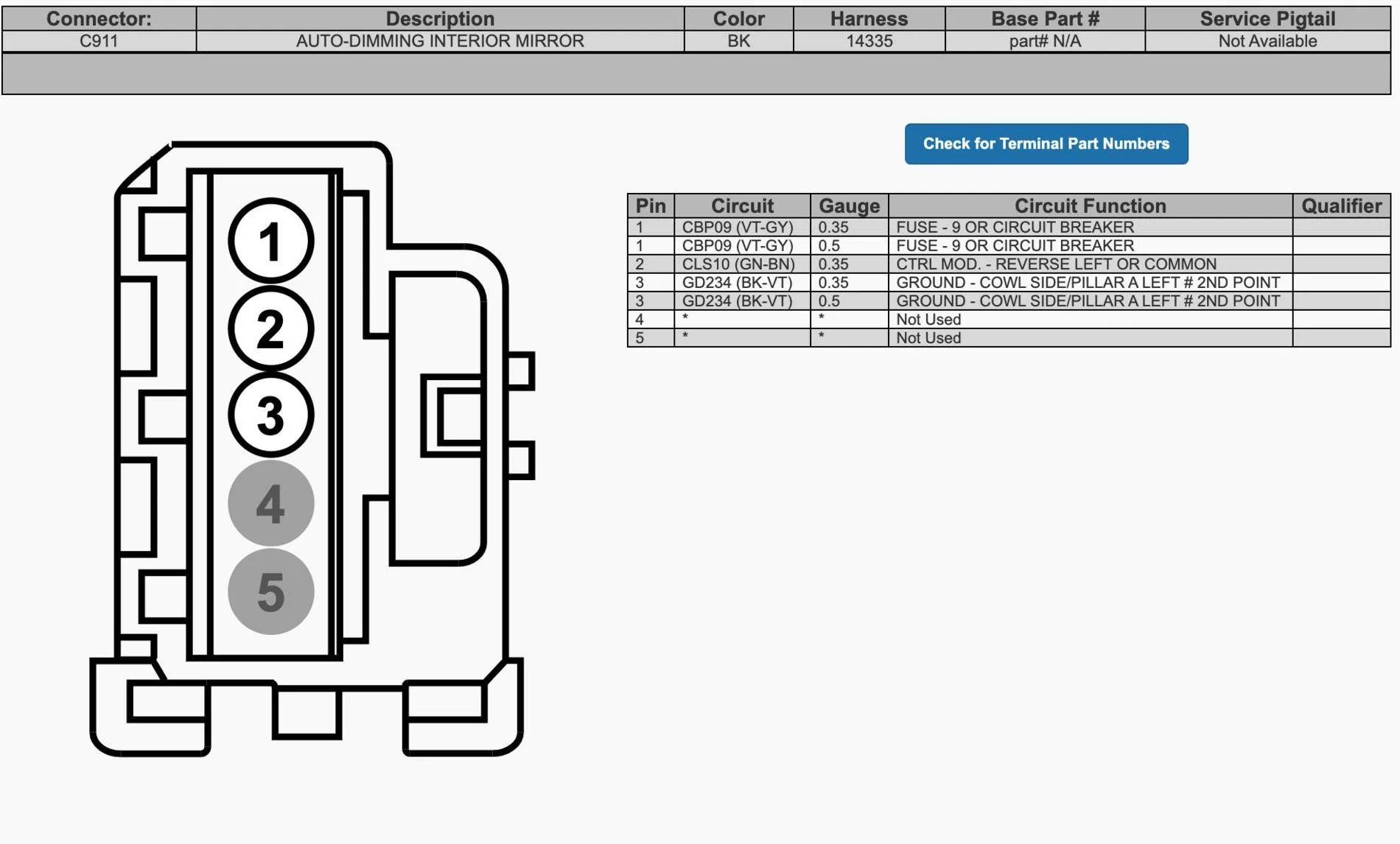Click CBP09 (VT-GY) circuit with gauge 0.35

(742, 227)
